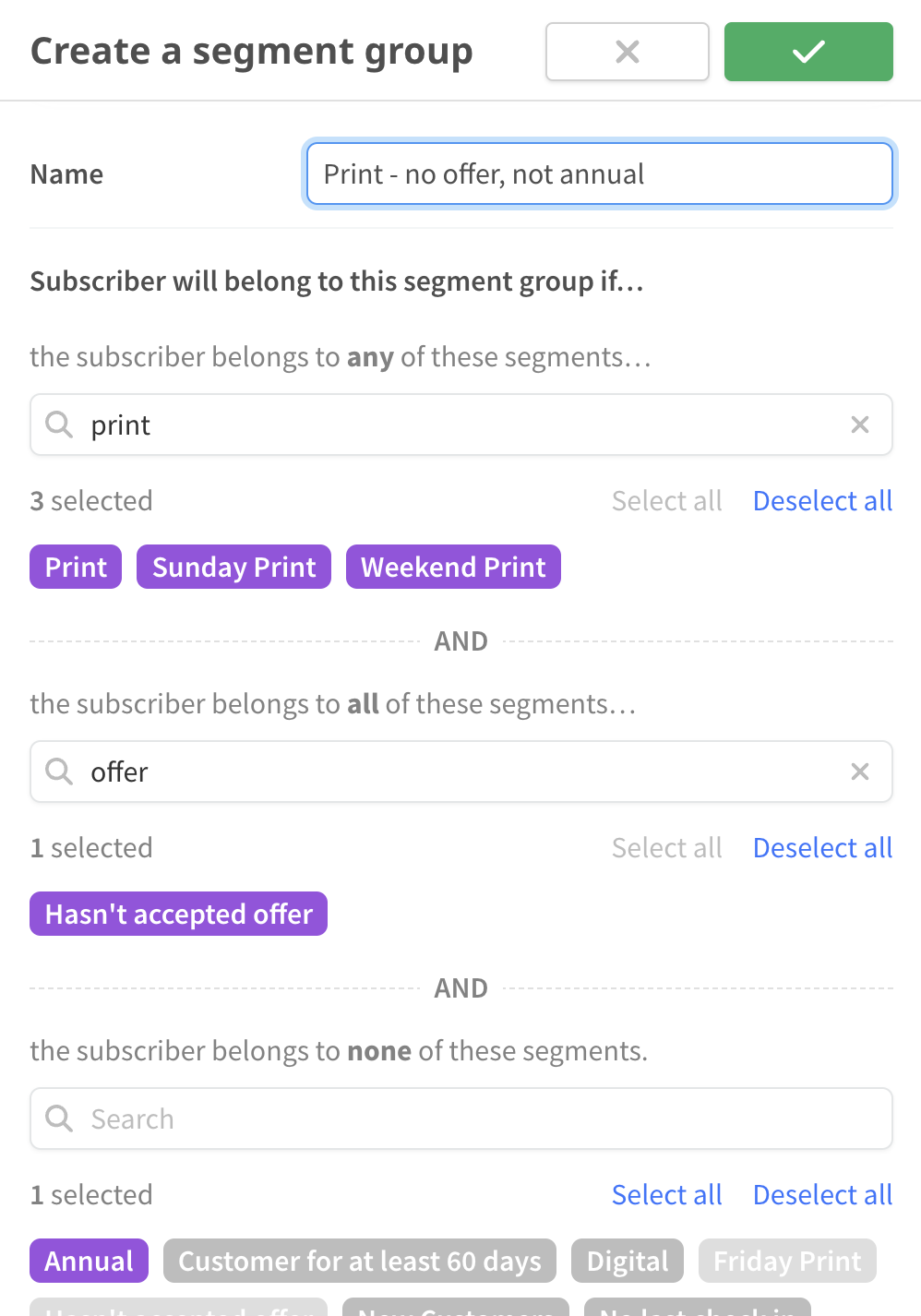Select the "Friday Print" segment
921x1316 pixels.
pos(786,1261)
